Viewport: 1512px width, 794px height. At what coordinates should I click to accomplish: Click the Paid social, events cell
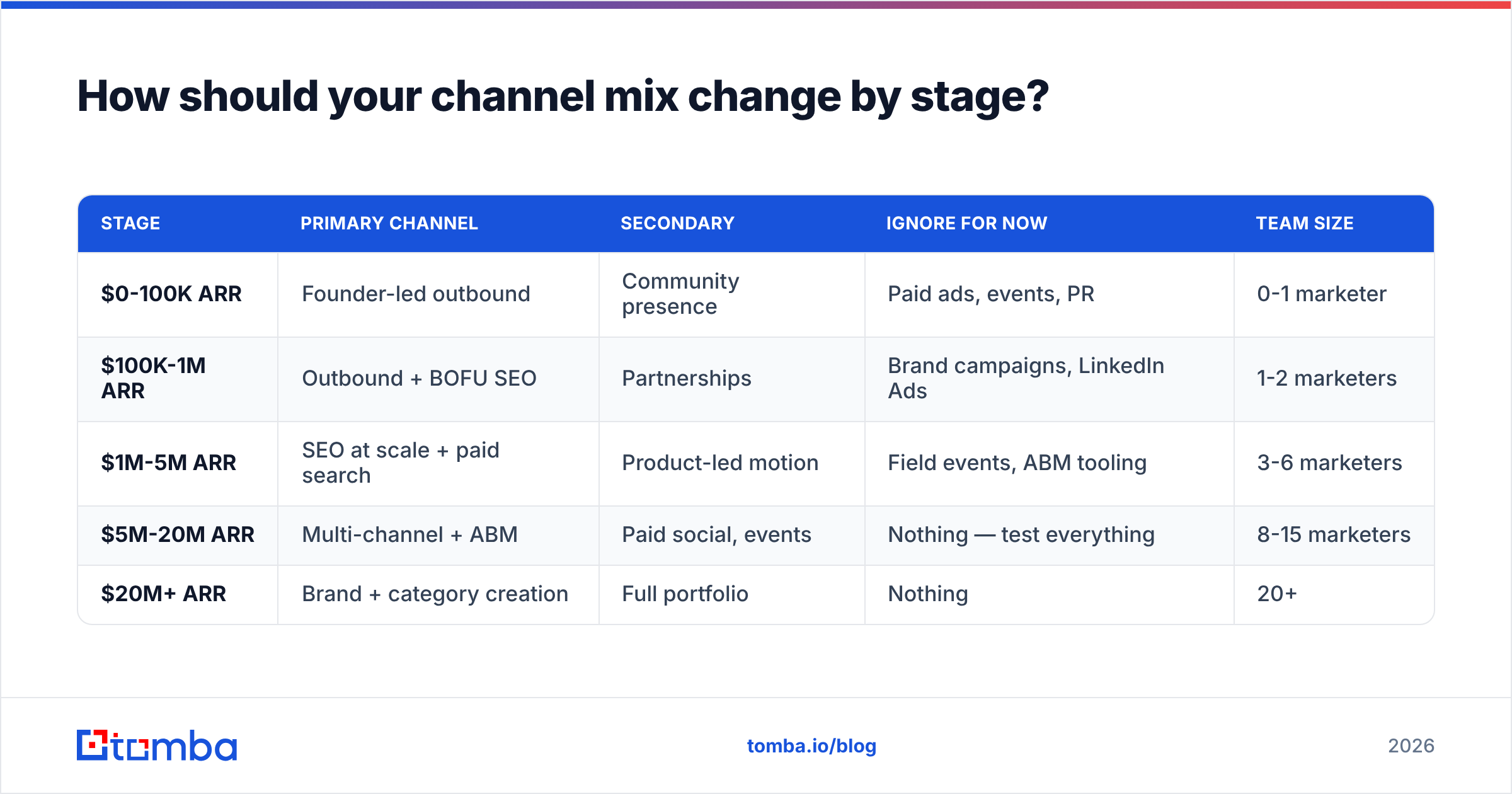click(x=732, y=535)
